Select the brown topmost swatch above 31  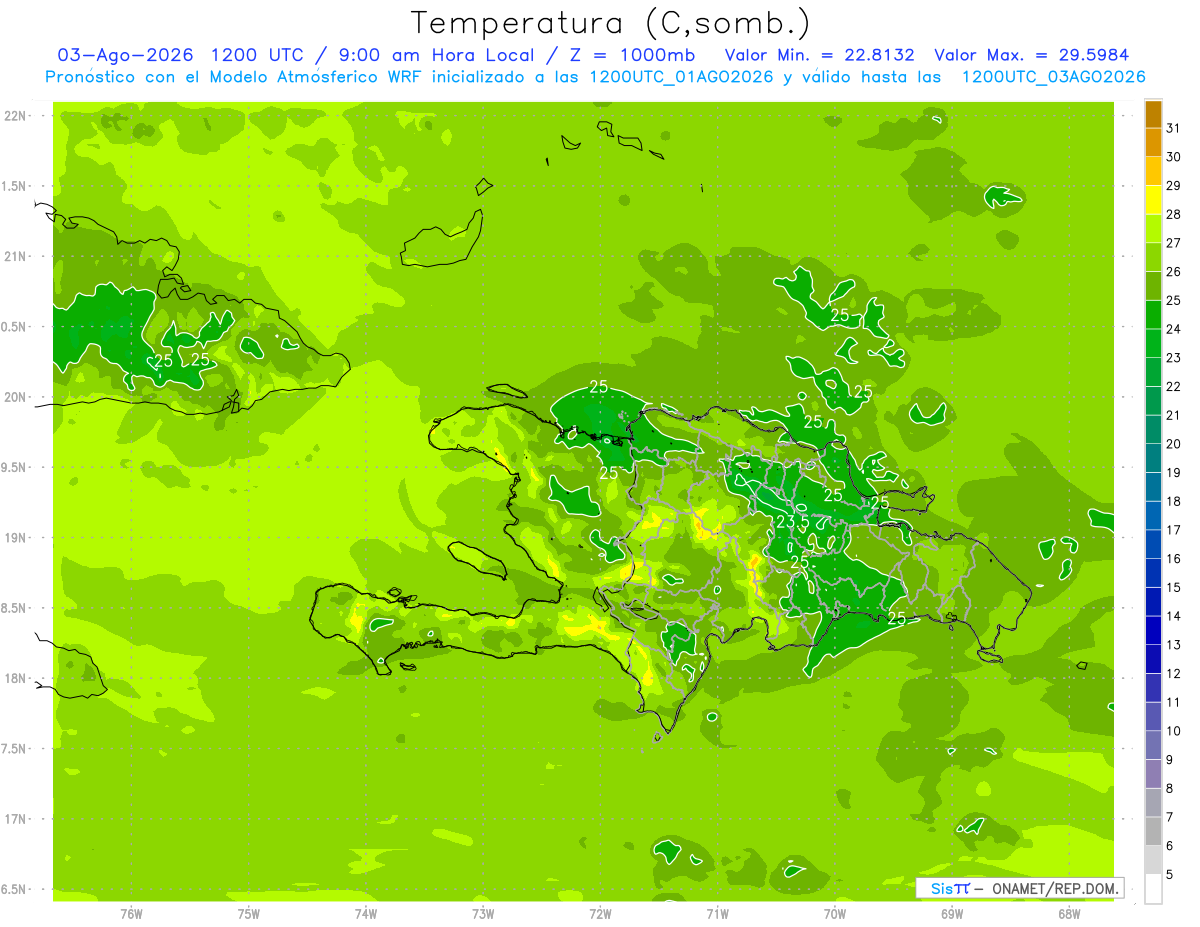click(1153, 114)
